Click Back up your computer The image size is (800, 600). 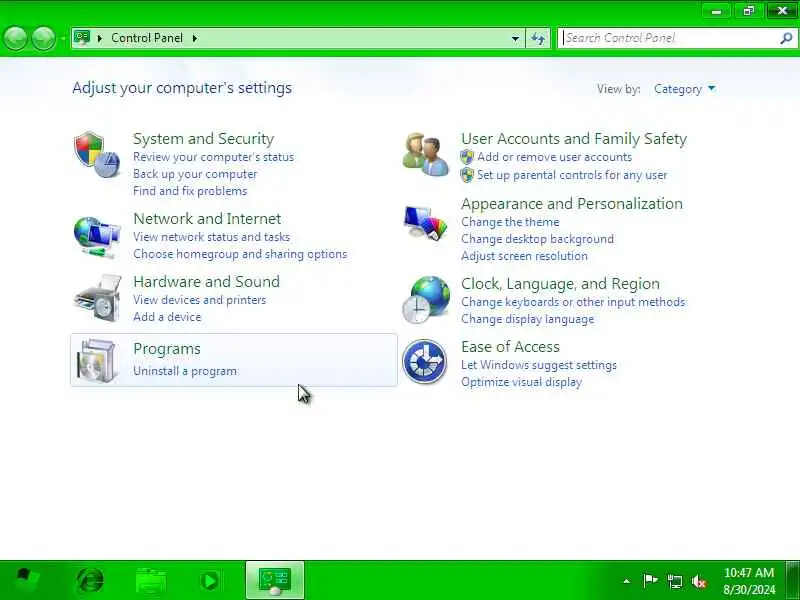195,174
